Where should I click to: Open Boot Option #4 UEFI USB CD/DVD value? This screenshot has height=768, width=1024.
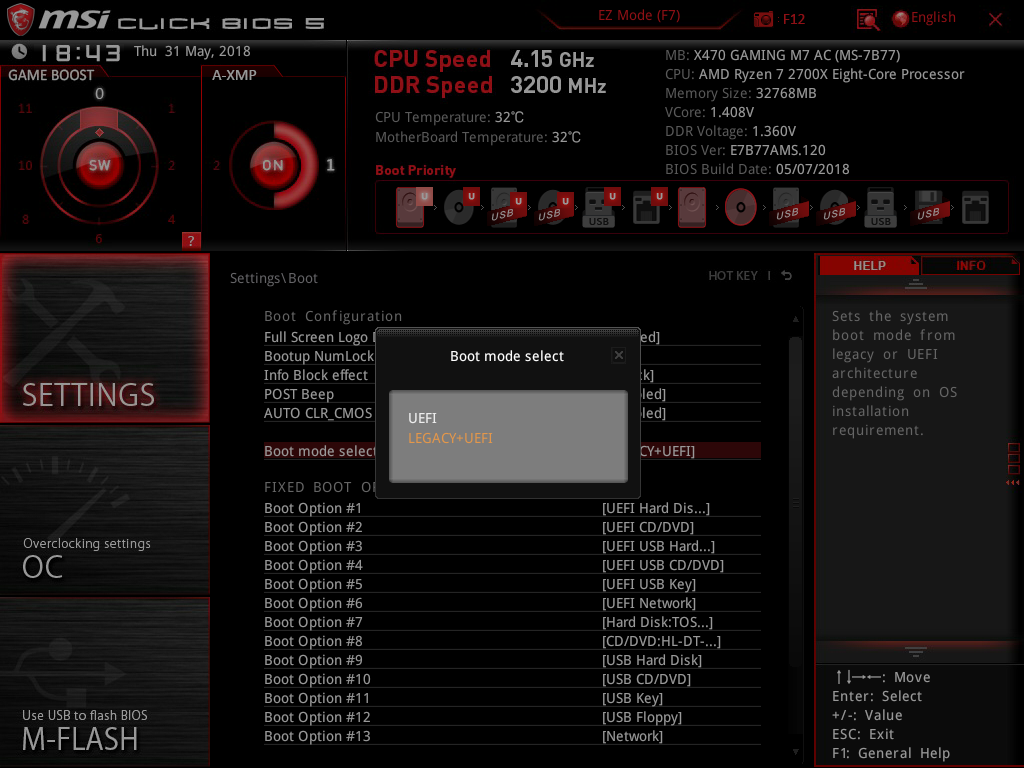click(663, 565)
